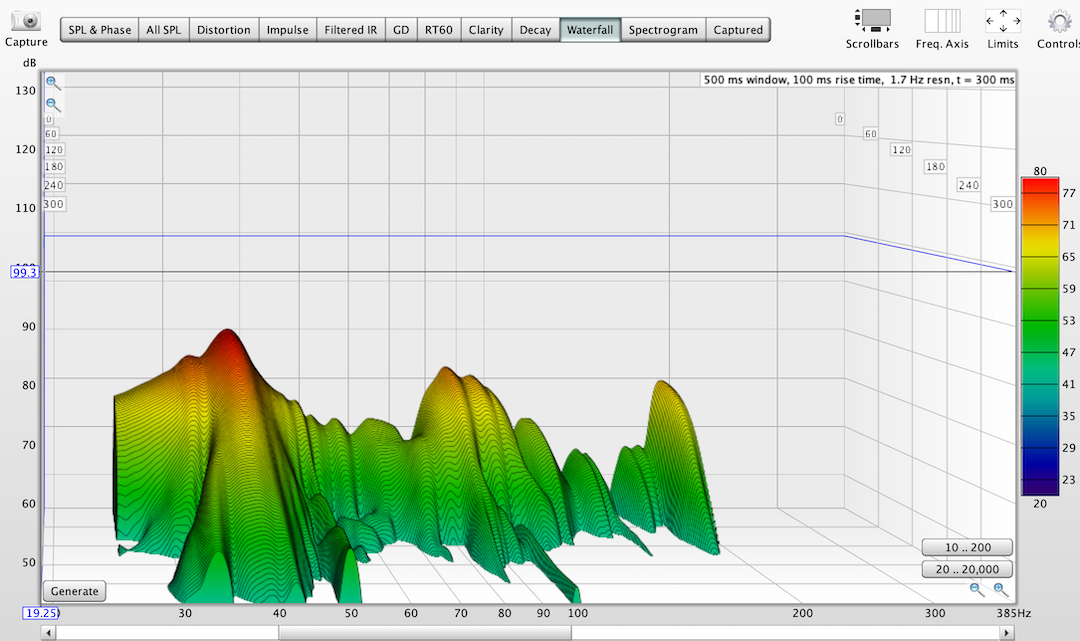Open the Distortion tab
1080x641 pixels.
pyautogui.click(x=224, y=30)
